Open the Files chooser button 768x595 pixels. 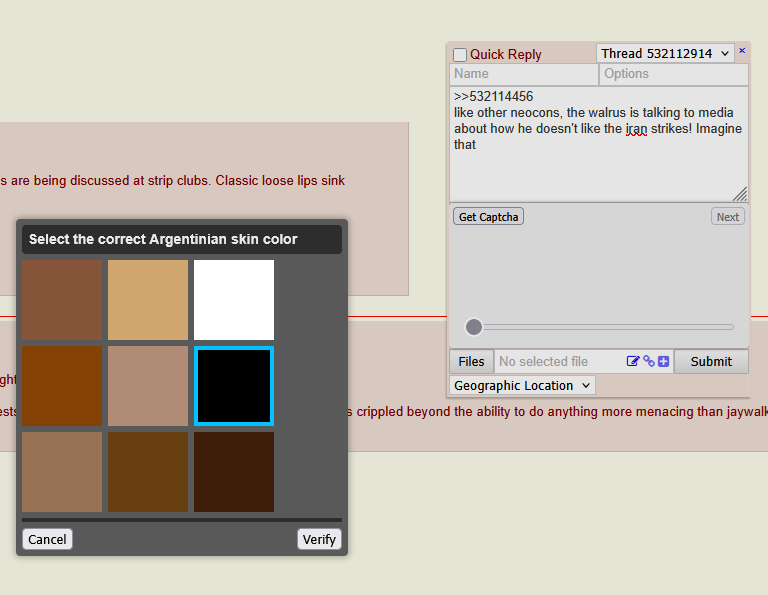471,361
